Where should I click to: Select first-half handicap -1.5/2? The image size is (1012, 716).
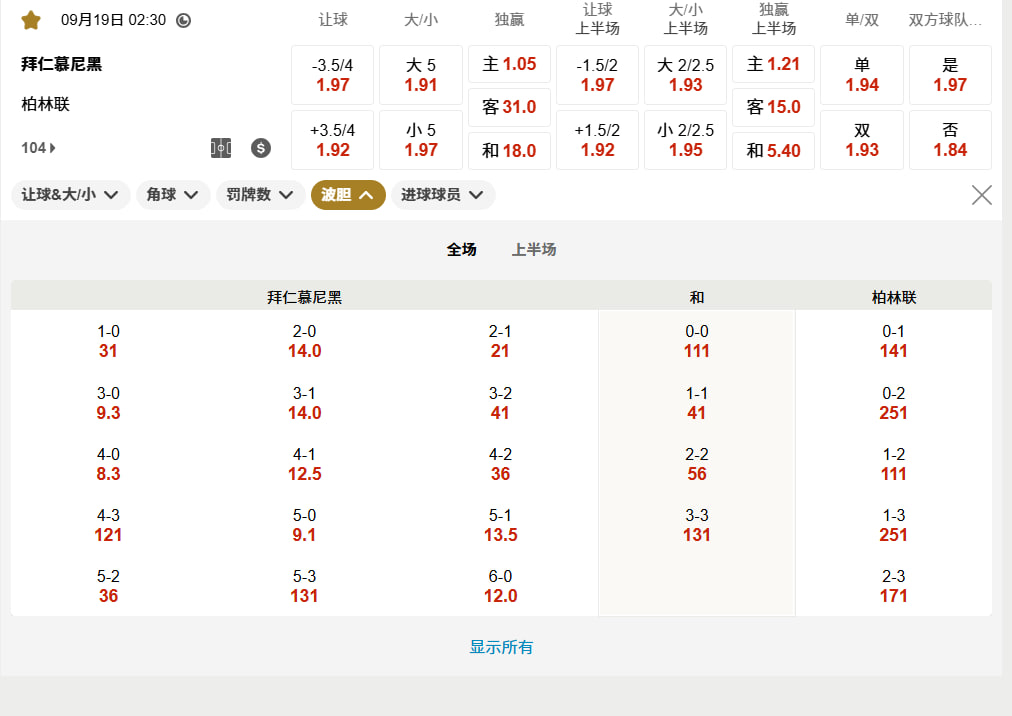597,75
